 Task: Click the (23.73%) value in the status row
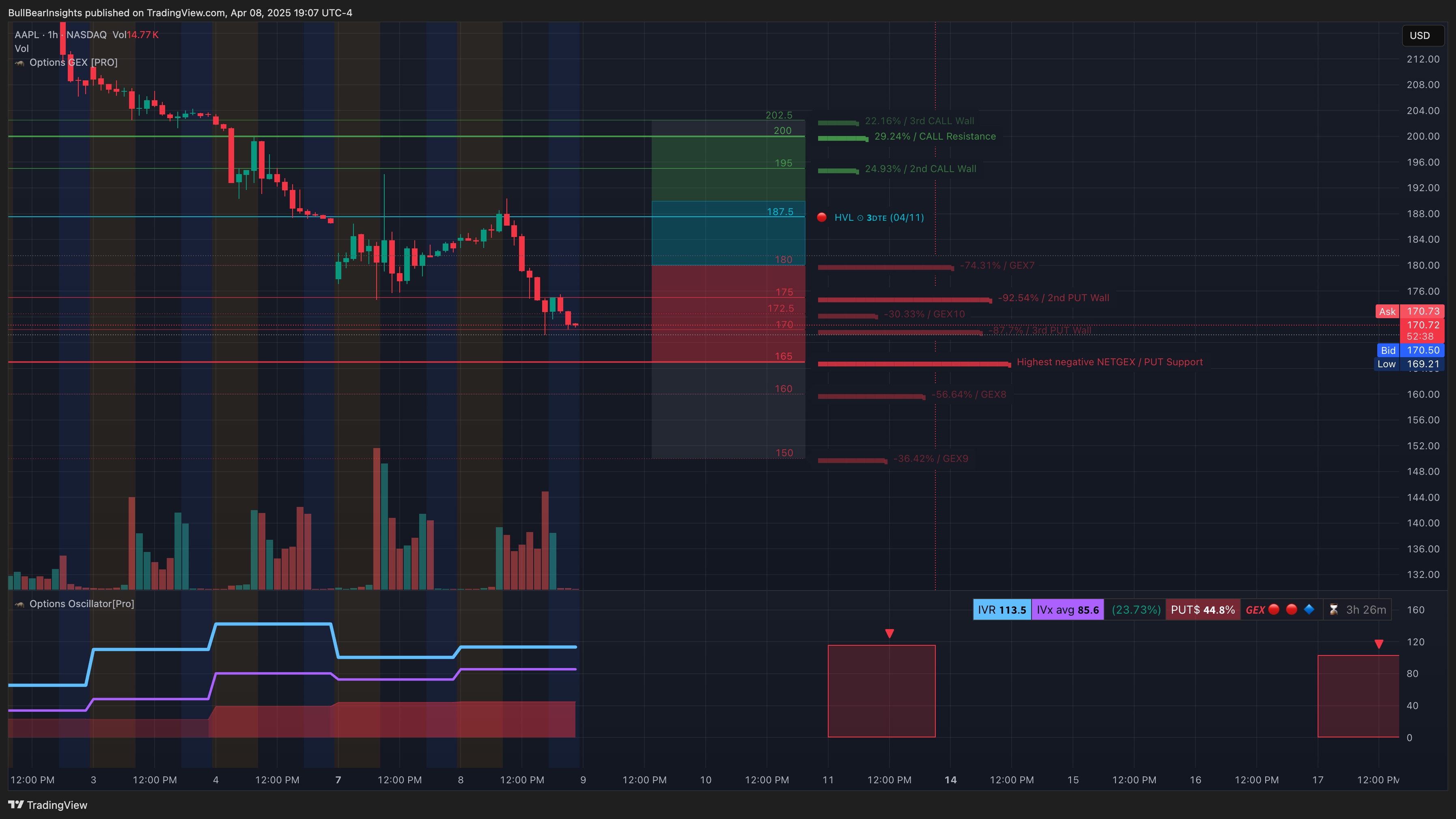[1136, 610]
